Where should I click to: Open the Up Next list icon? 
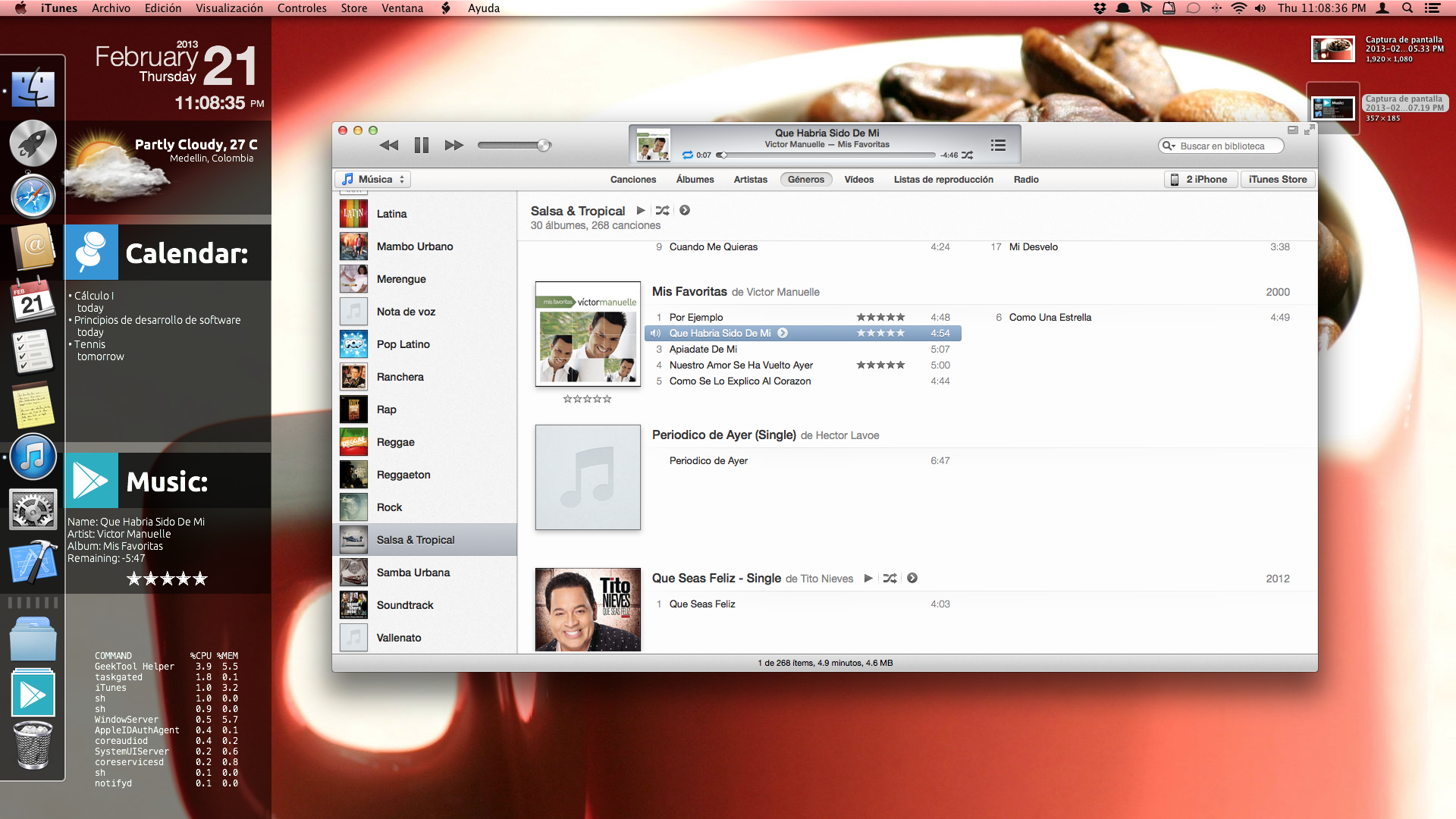(998, 145)
